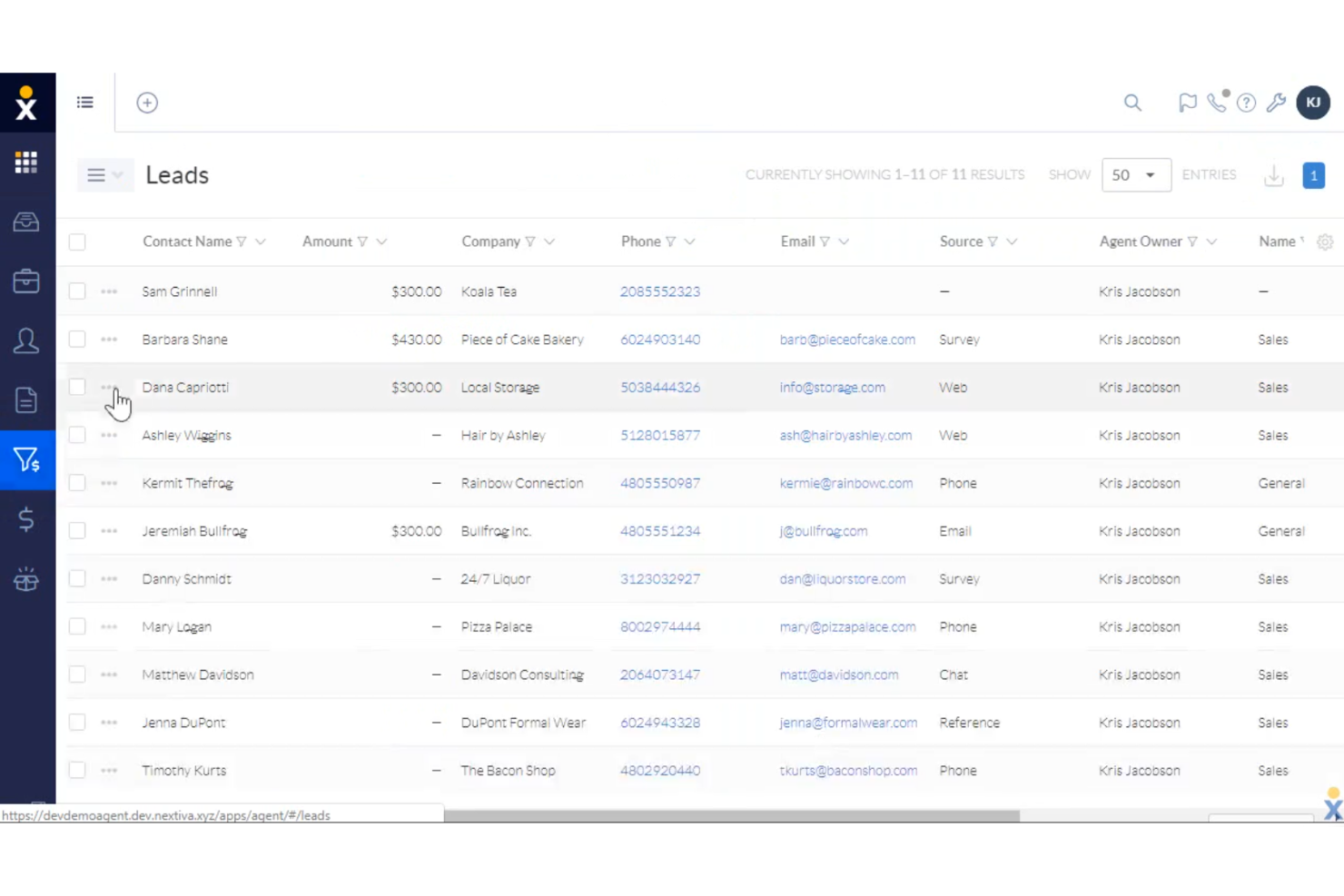
Task: Select the briefcase icon in the sidebar
Action: point(26,281)
